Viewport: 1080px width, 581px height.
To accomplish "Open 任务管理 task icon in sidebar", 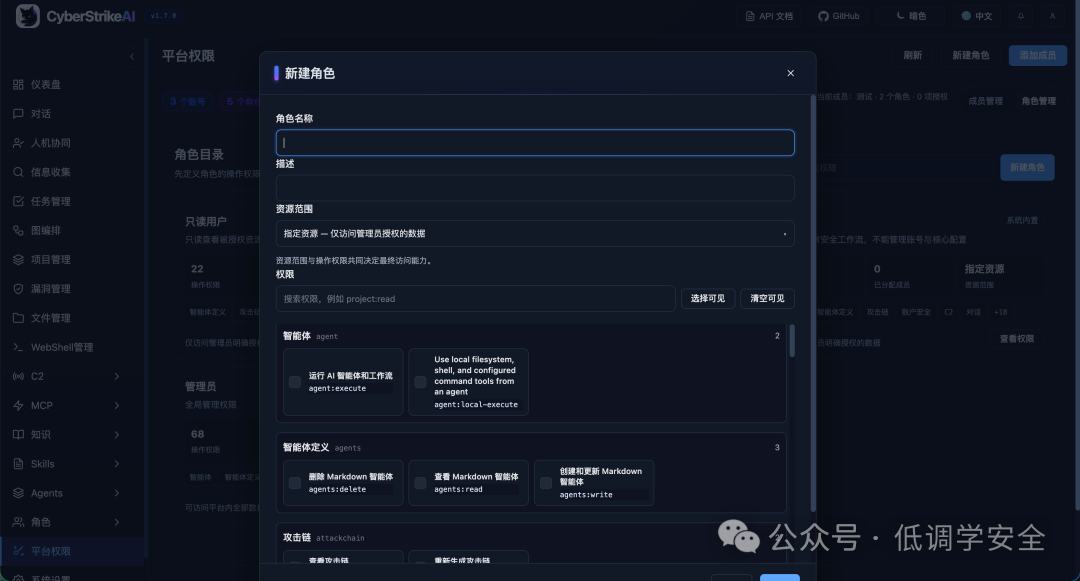I will [x=19, y=201].
